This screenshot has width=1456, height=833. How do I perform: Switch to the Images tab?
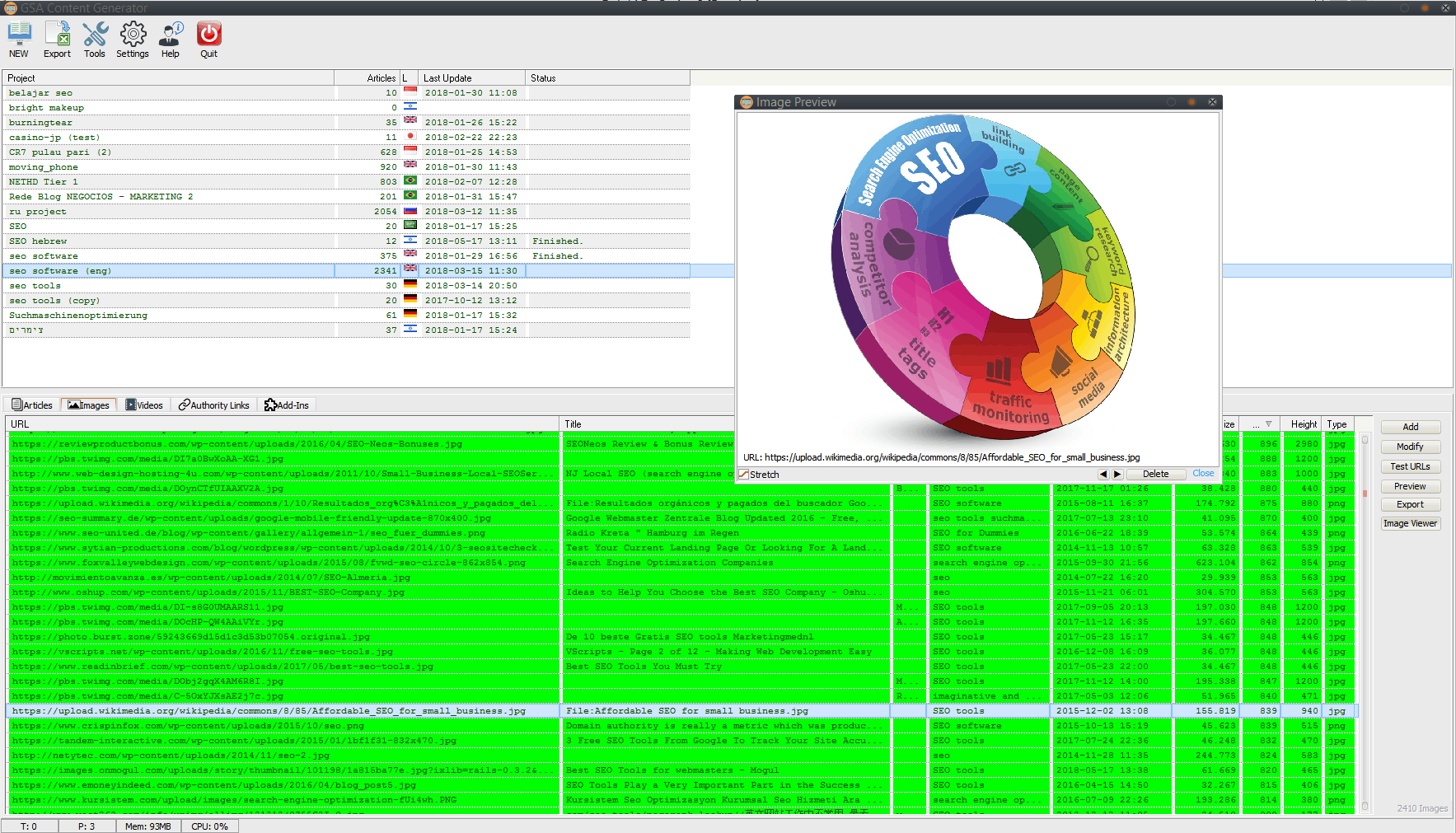coord(88,405)
